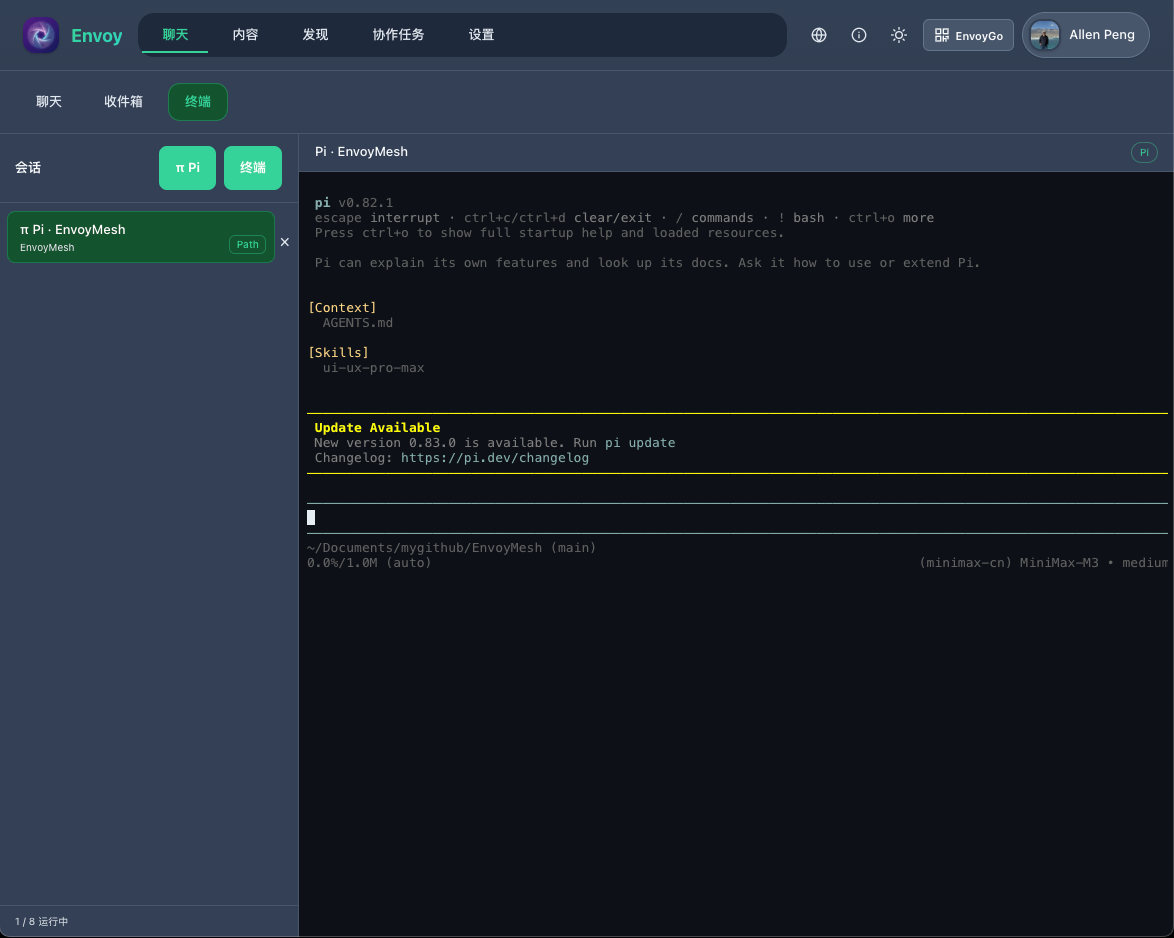Viewport: 1174px width, 938px height.
Task: Click the Path badge on session
Action: coord(247,245)
